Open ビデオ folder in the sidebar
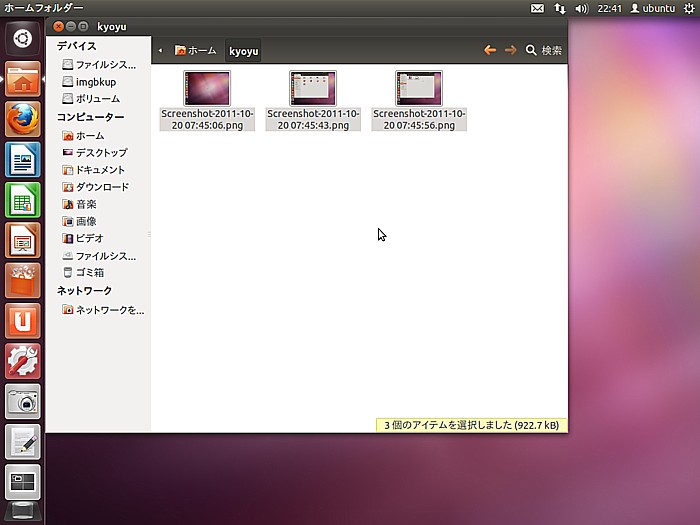The height and width of the screenshot is (525, 700). [x=83, y=238]
